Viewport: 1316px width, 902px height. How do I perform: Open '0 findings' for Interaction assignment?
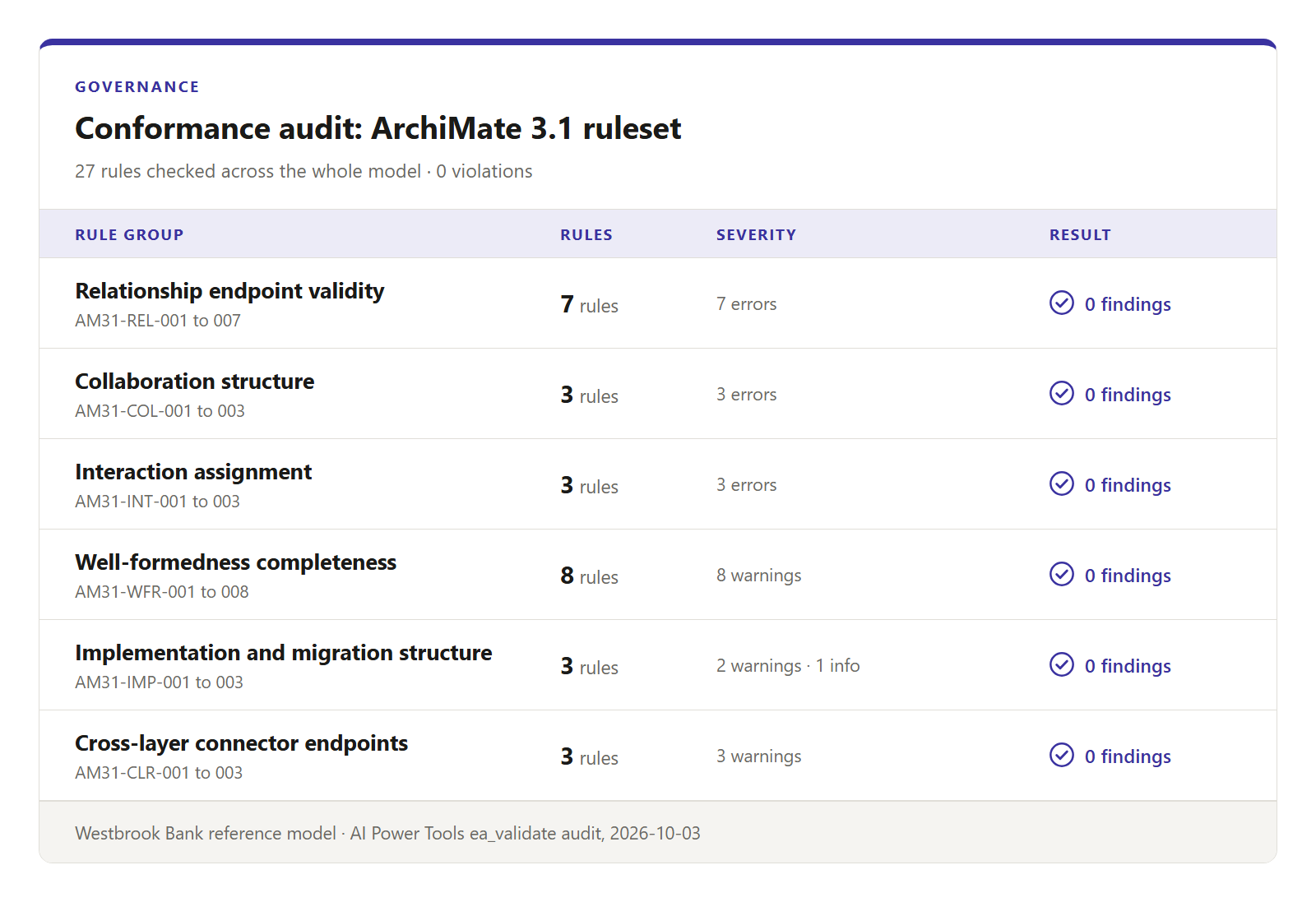pos(1128,485)
